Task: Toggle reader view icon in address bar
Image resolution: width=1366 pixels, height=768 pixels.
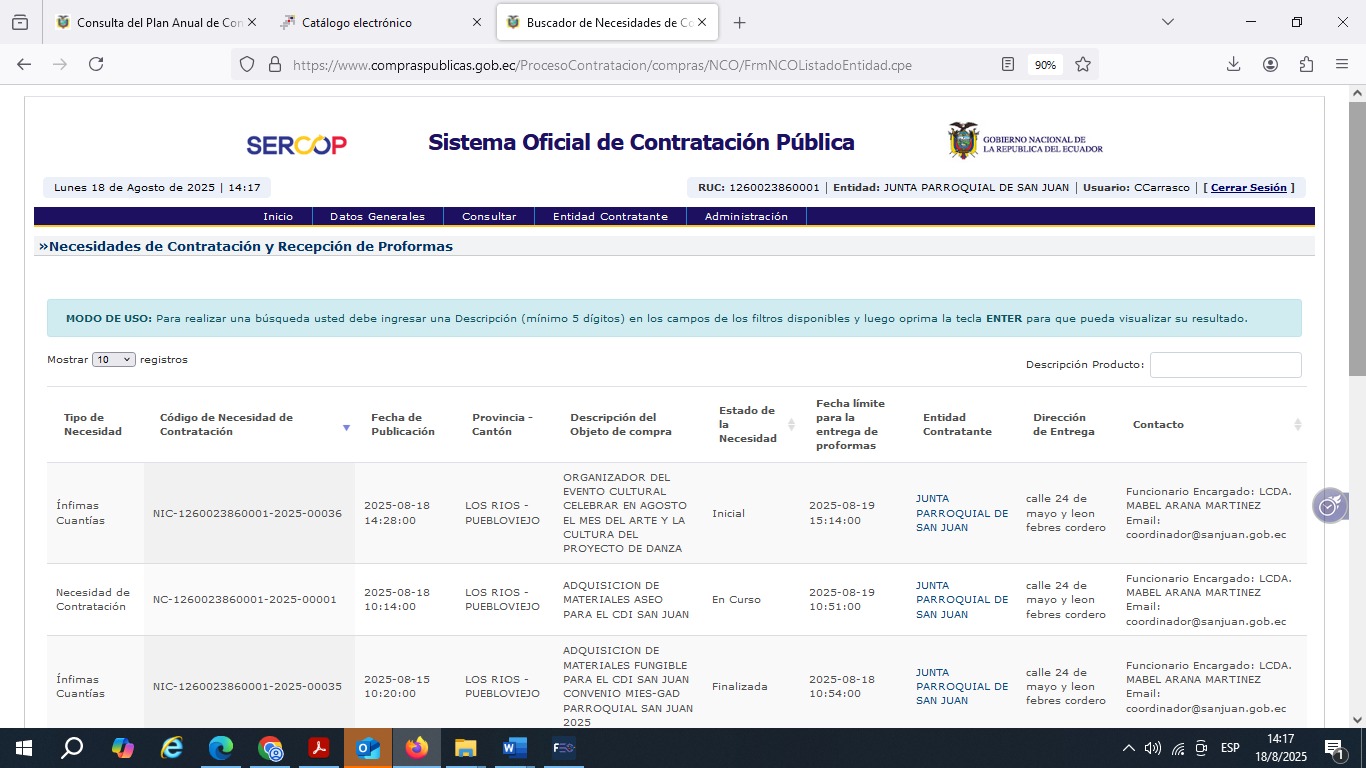Action: click(x=1008, y=64)
